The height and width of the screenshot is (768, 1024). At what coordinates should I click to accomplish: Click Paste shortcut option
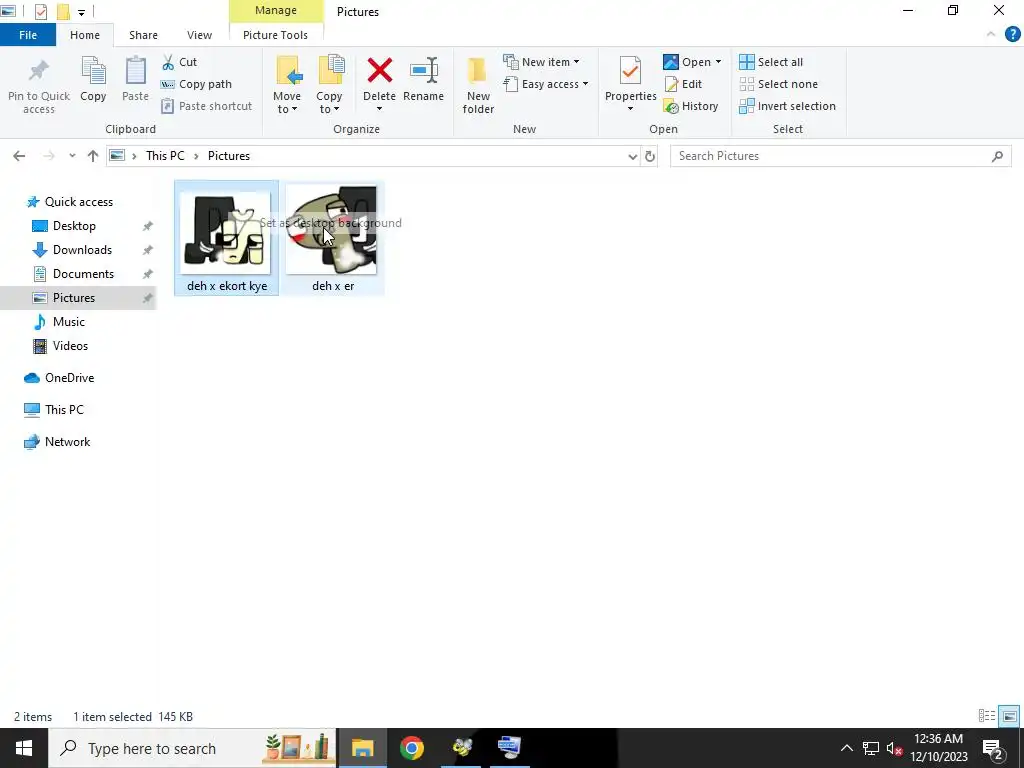(206, 106)
